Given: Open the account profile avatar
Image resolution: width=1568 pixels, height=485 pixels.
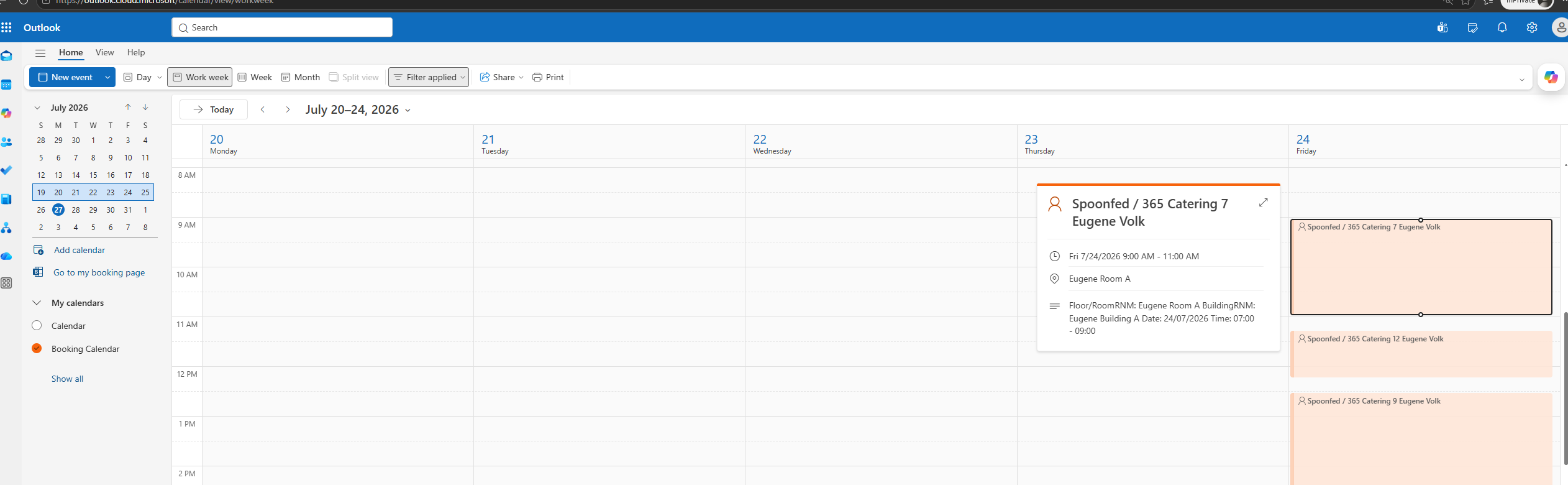Looking at the screenshot, I should click(x=1560, y=27).
